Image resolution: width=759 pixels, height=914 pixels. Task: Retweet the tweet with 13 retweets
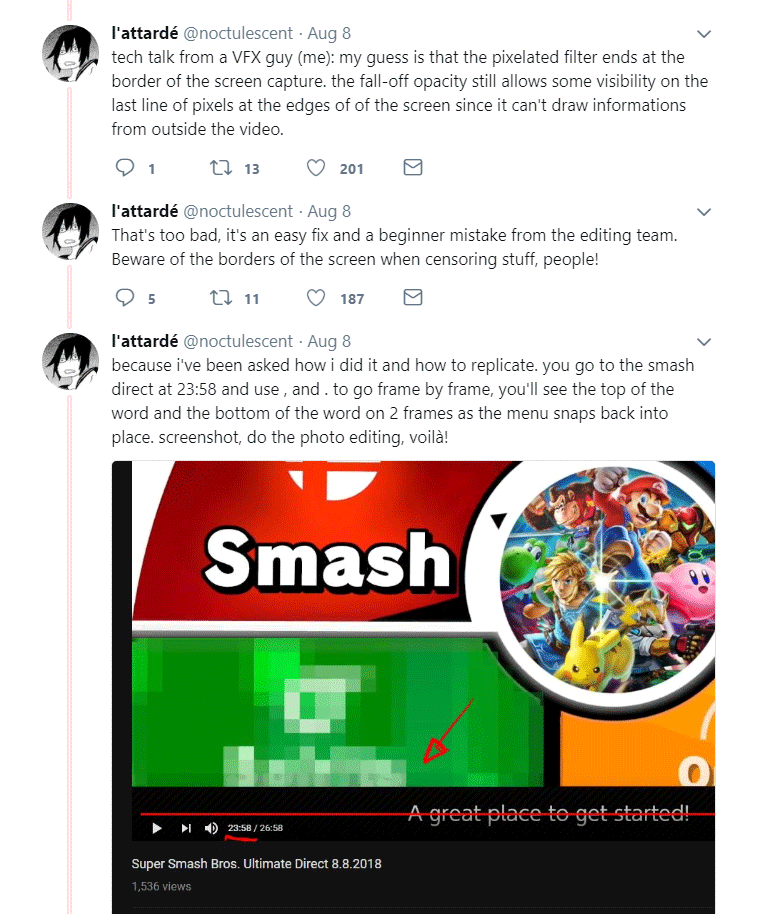pos(220,168)
